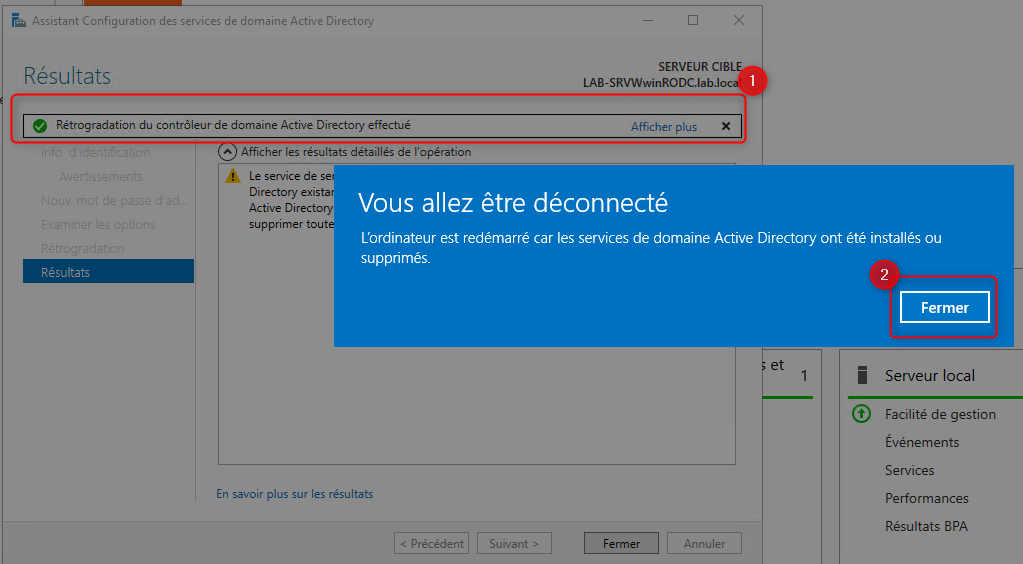This screenshot has height=564, width=1023.
Task: Click the Fermer button at wizard bottom
Action: [x=621, y=543]
